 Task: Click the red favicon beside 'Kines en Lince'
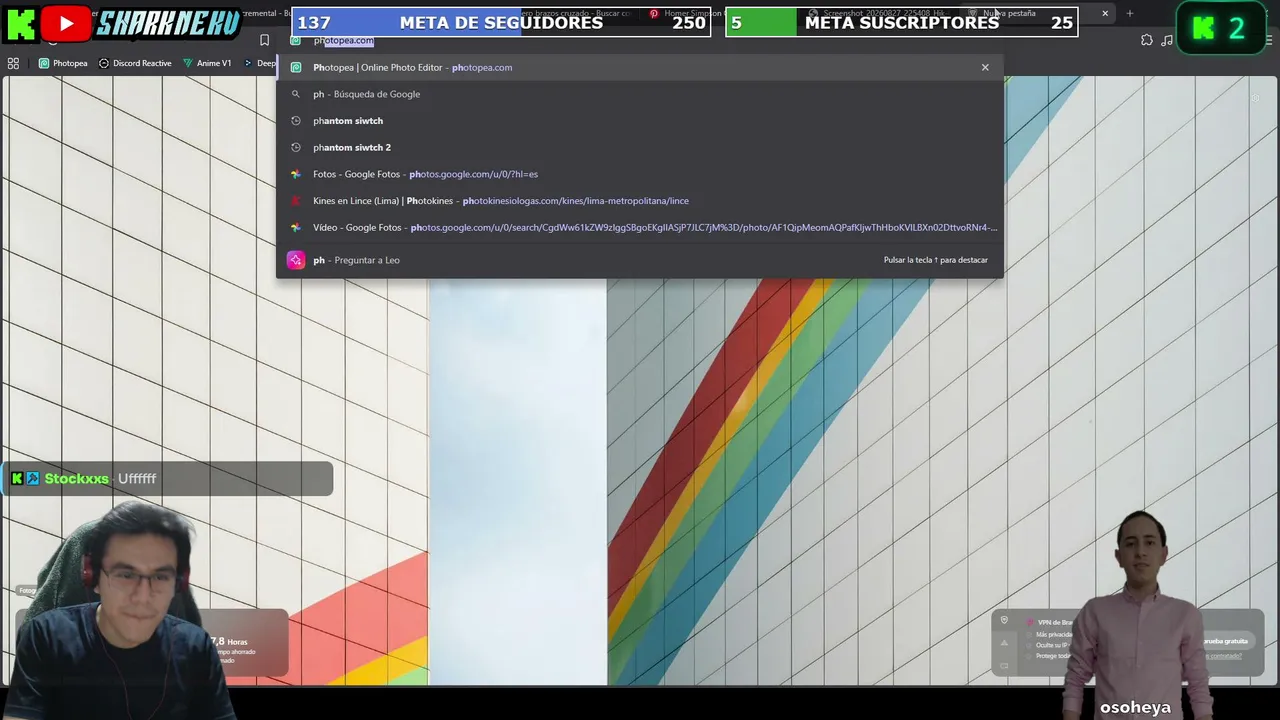click(296, 201)
